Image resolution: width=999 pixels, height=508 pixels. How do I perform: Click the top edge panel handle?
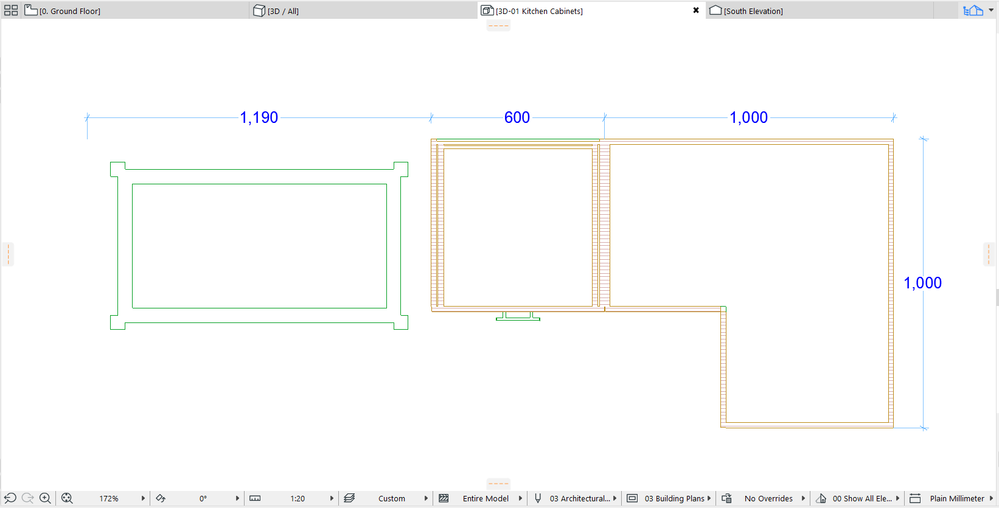(498, 25)
